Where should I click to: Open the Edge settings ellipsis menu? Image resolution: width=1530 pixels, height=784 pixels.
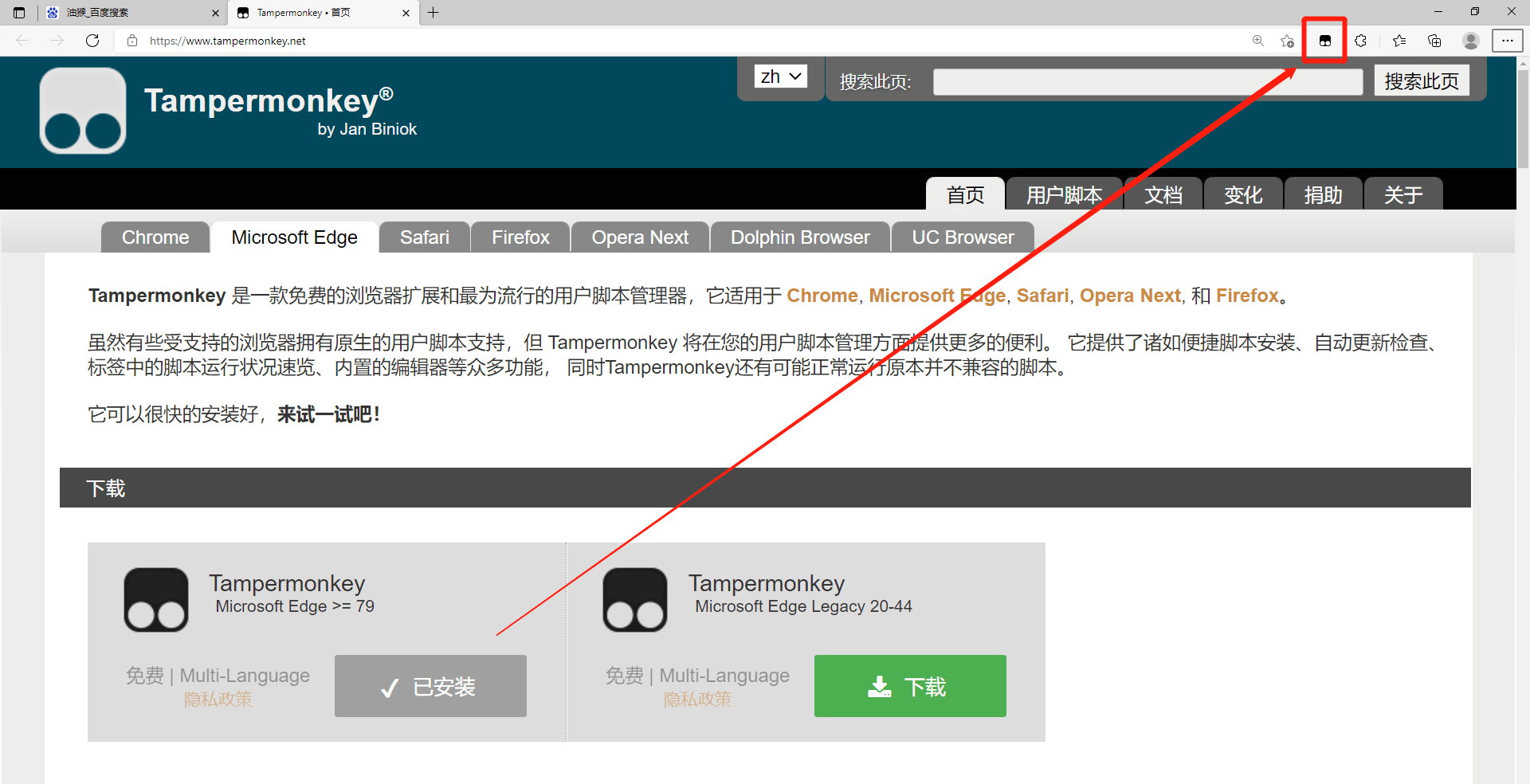point(1507,41)
